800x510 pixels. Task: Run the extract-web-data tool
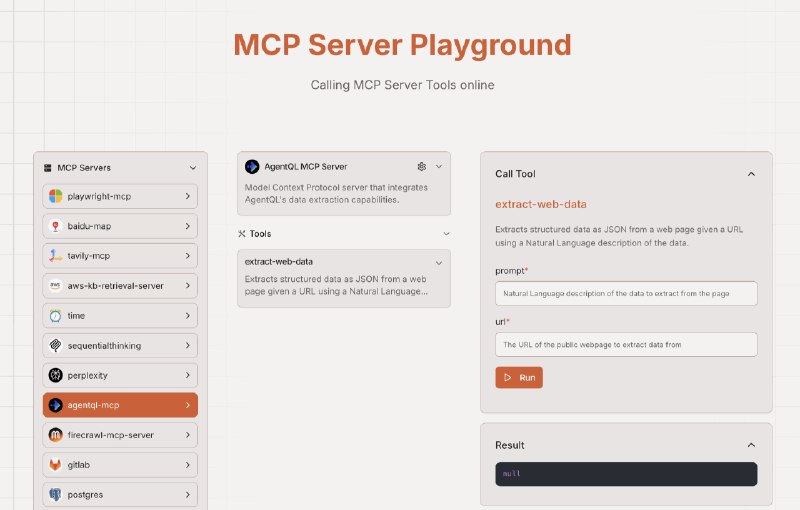click(x=519, y=377)
